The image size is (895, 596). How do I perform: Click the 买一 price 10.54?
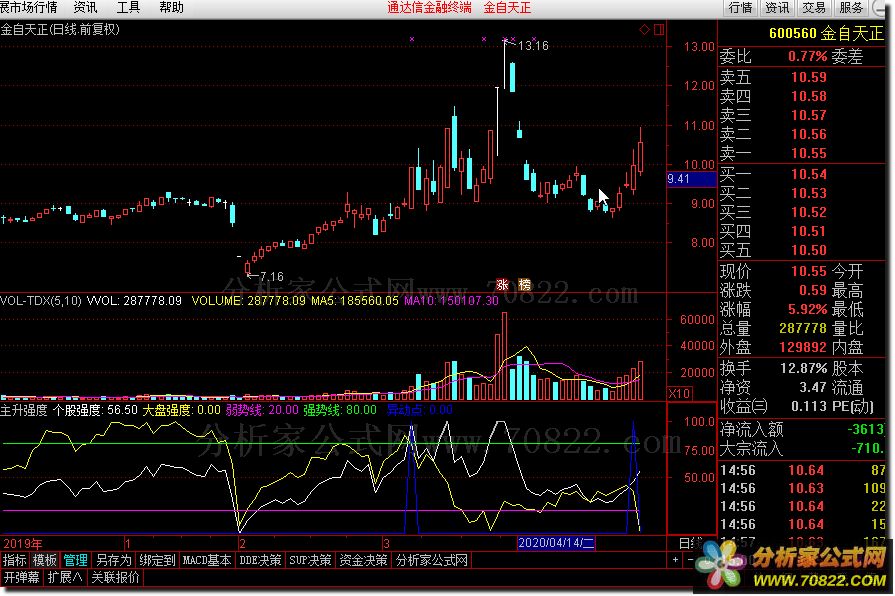809,174
